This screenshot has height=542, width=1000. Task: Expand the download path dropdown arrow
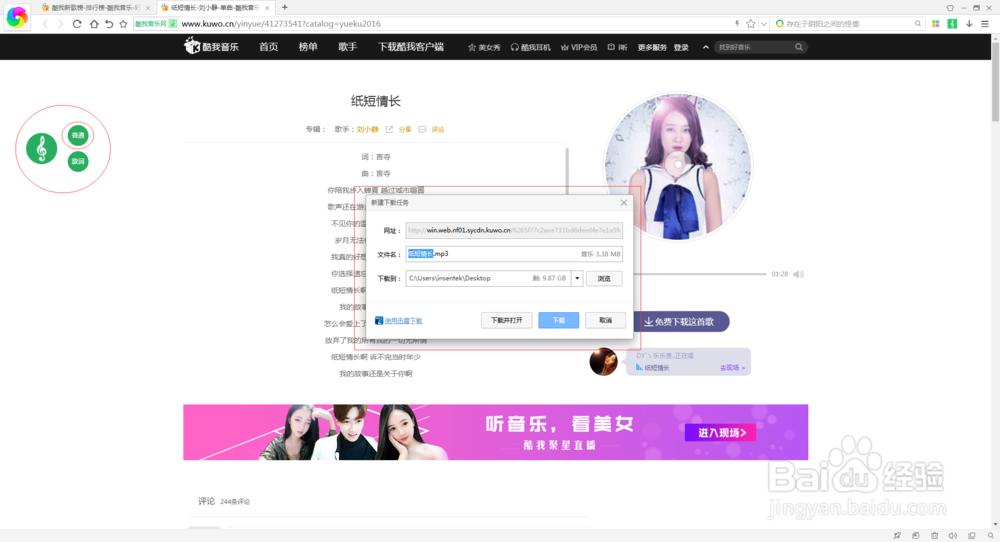click(x=577, y=279)
